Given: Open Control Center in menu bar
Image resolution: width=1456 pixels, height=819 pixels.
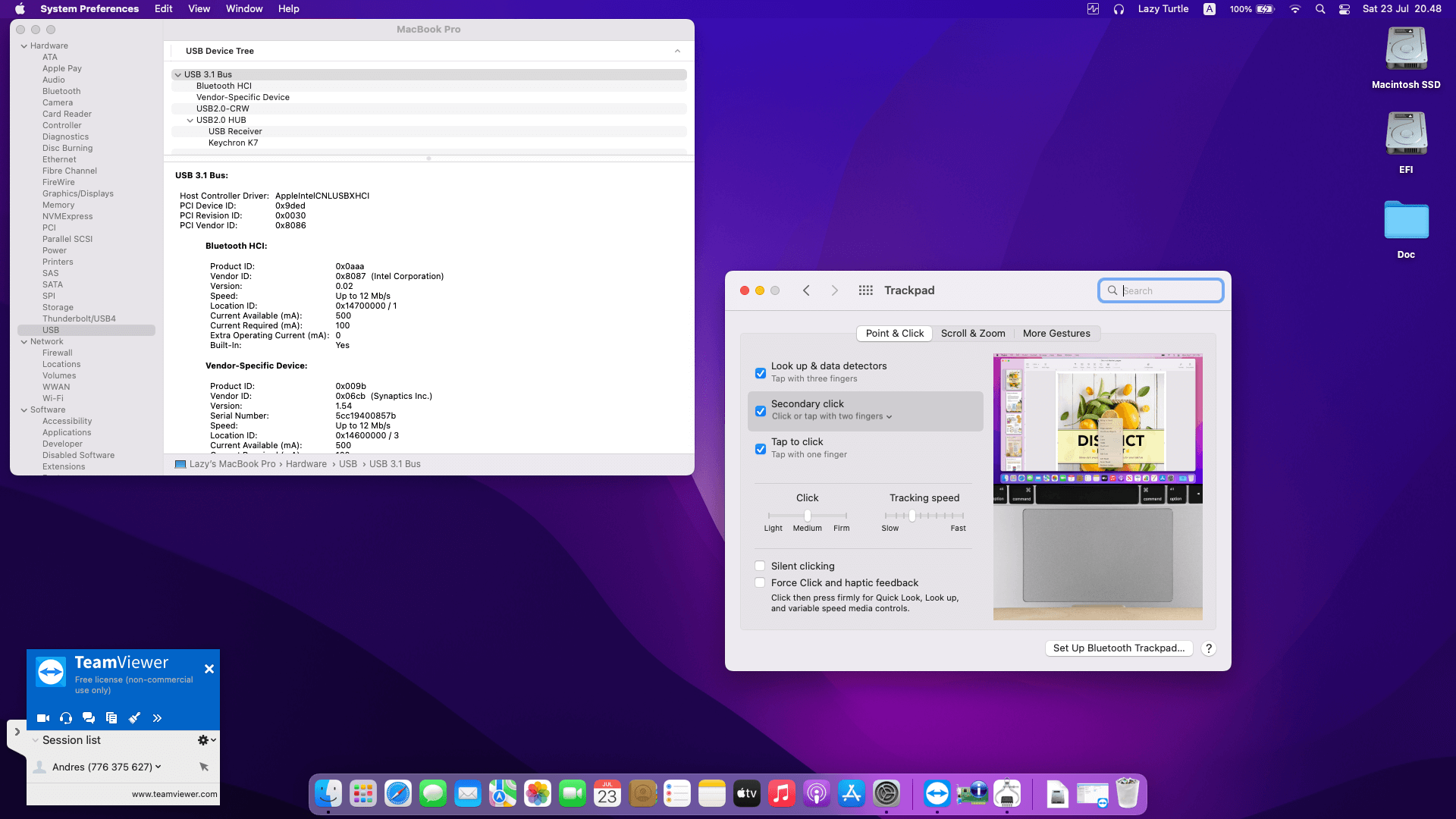Looking at the screenshot, I should coord(1345,9).
